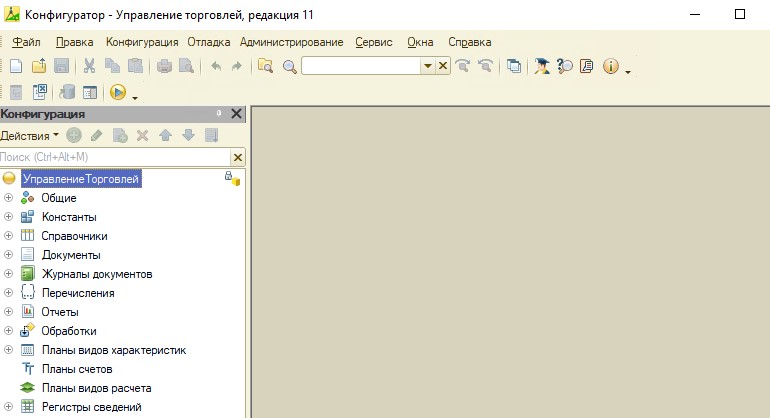Click the Поиск (Ctrl+Alt+M) input field

(114, 157)
